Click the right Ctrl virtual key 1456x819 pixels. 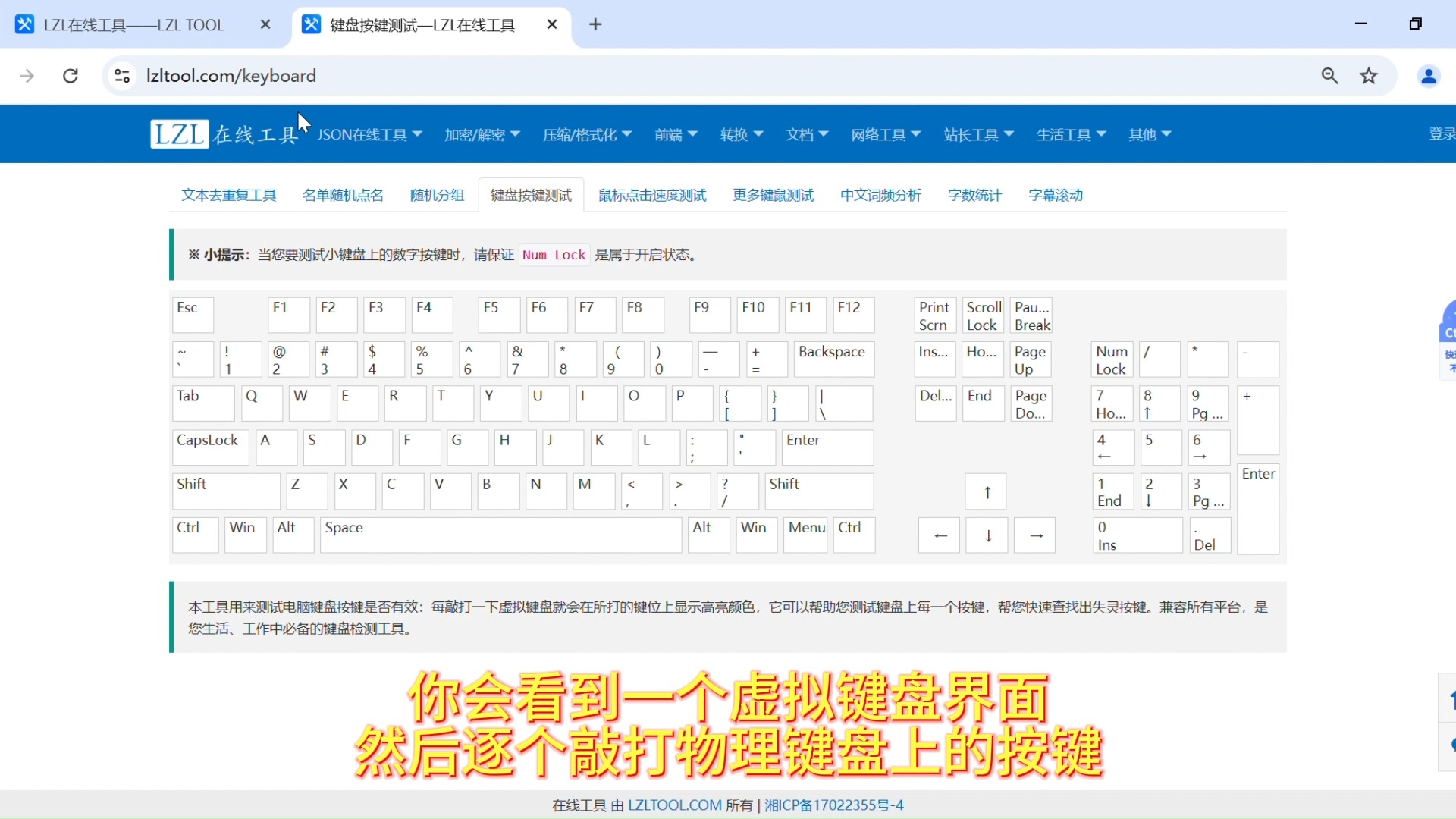pos(854,535)
